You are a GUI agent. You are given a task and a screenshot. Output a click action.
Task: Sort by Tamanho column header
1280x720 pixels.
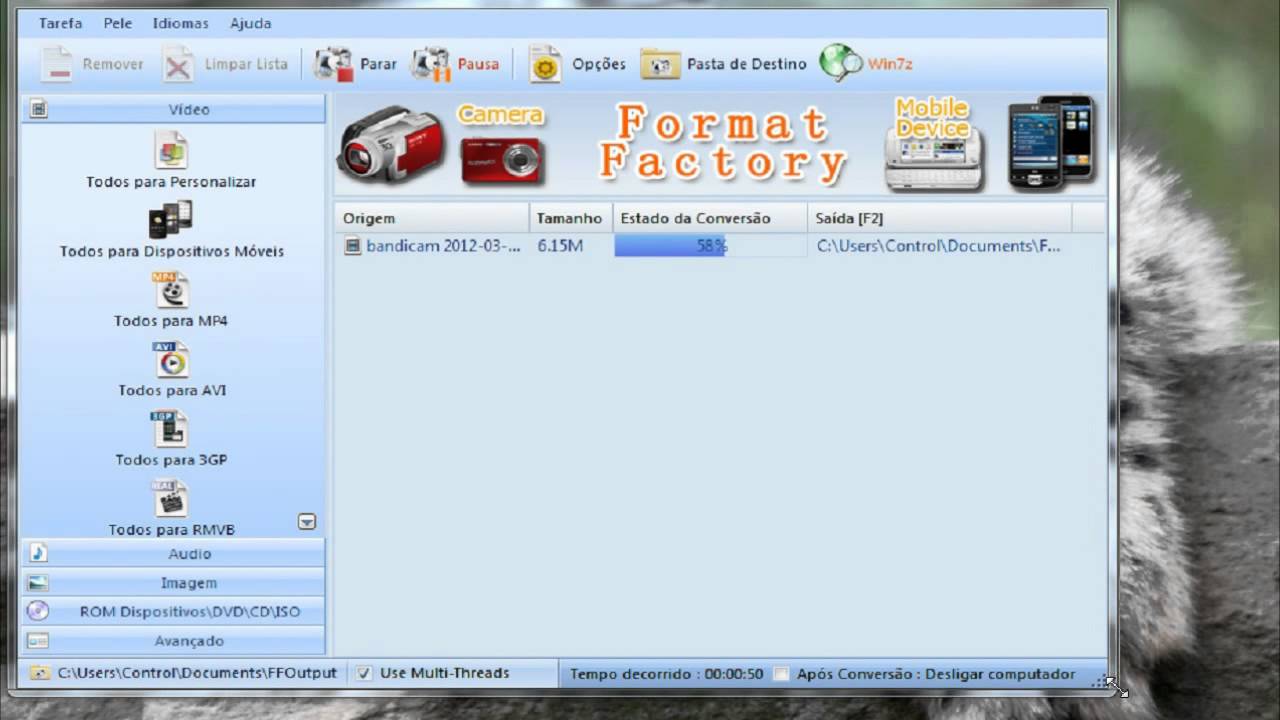(x=570, y=218)
